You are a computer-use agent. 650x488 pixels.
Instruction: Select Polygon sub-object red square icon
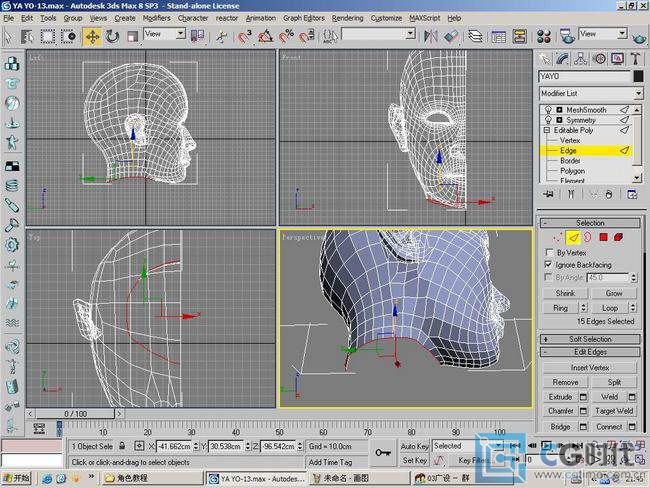pos(603,237)
